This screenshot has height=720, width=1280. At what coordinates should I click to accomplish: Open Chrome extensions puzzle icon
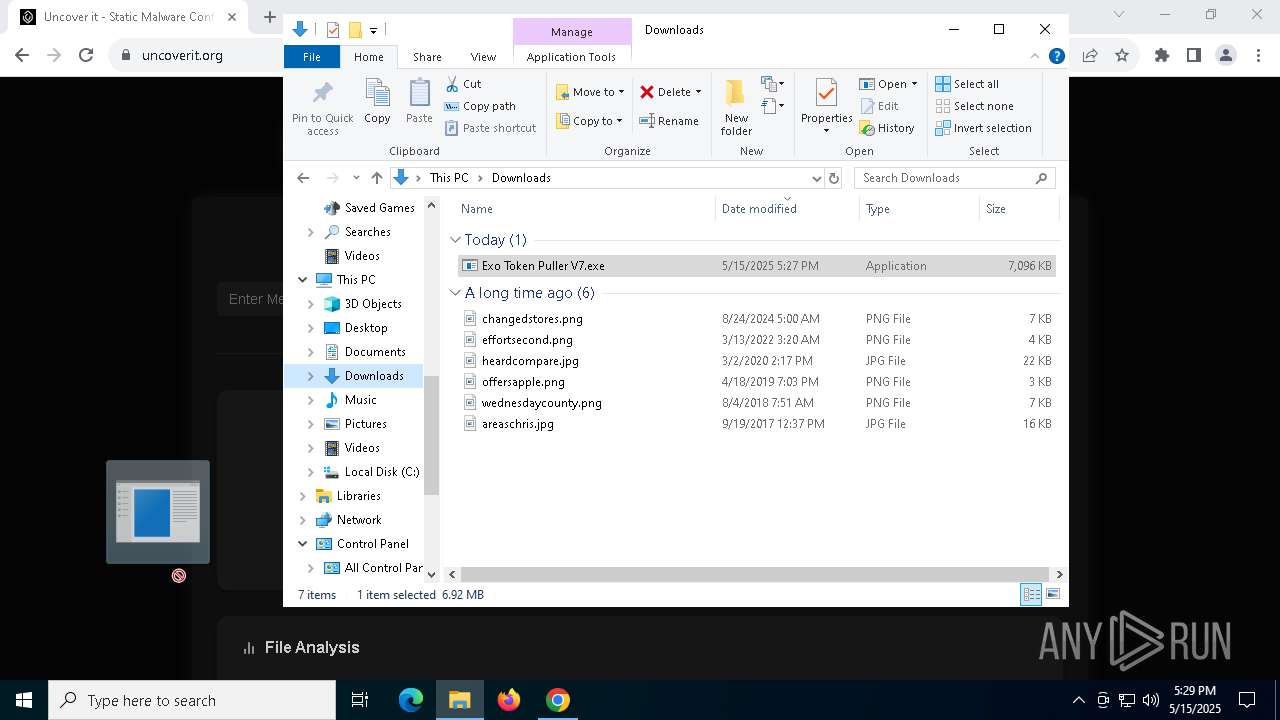point(1162,56)
